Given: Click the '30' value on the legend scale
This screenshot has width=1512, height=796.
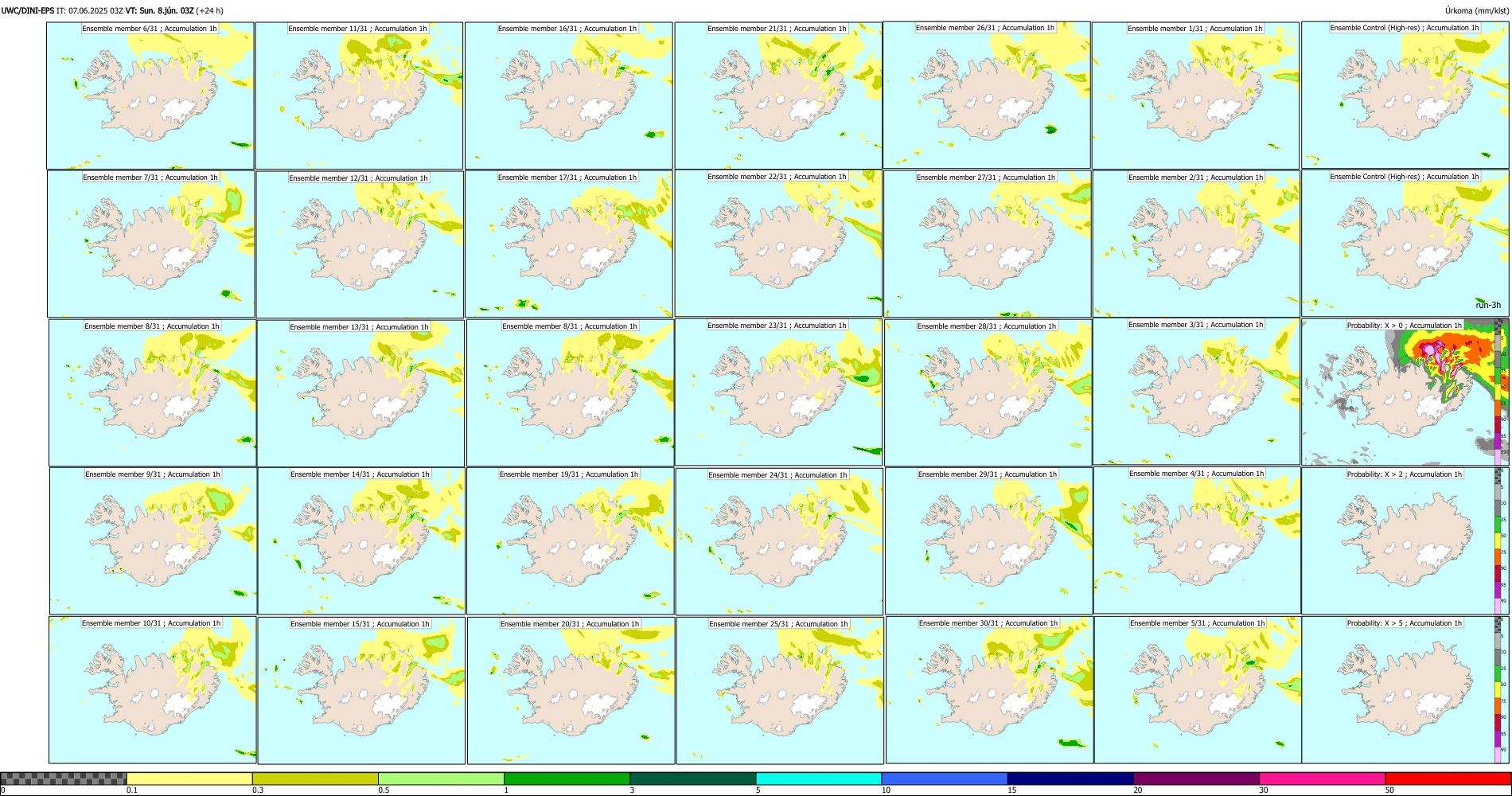Looking at the screenshot, I should (x=1263, y=790).
